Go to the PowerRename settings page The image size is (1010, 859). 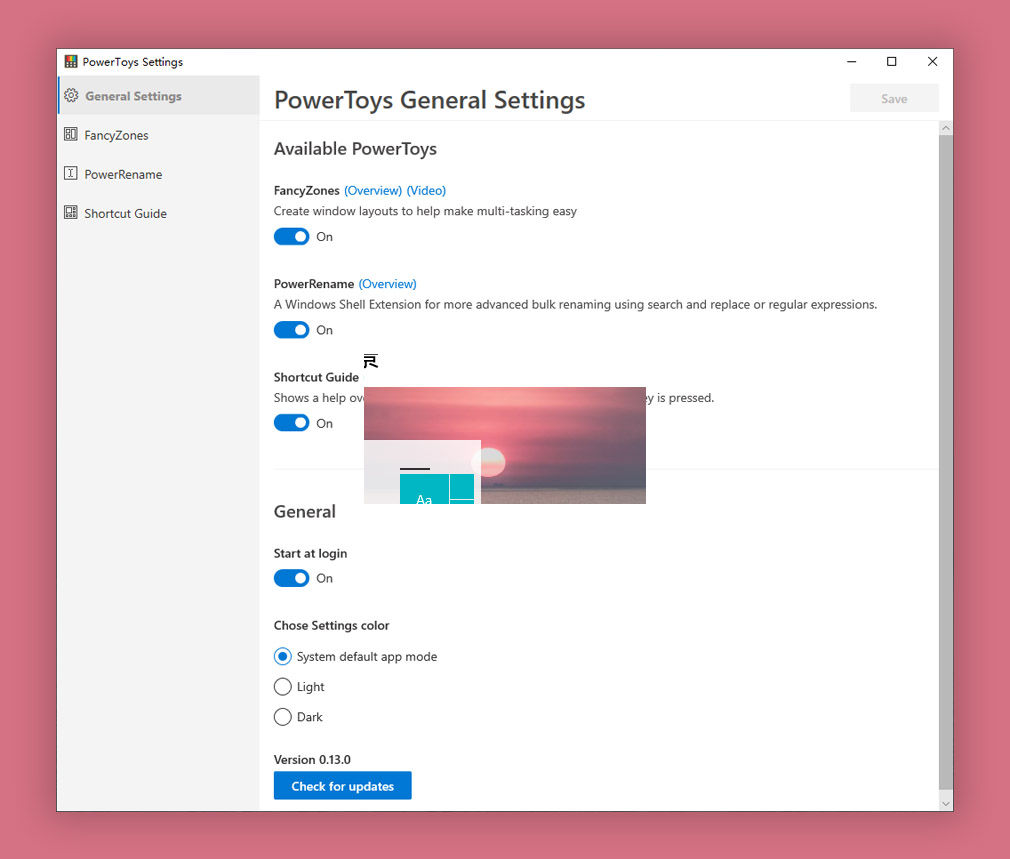[158, 174]
